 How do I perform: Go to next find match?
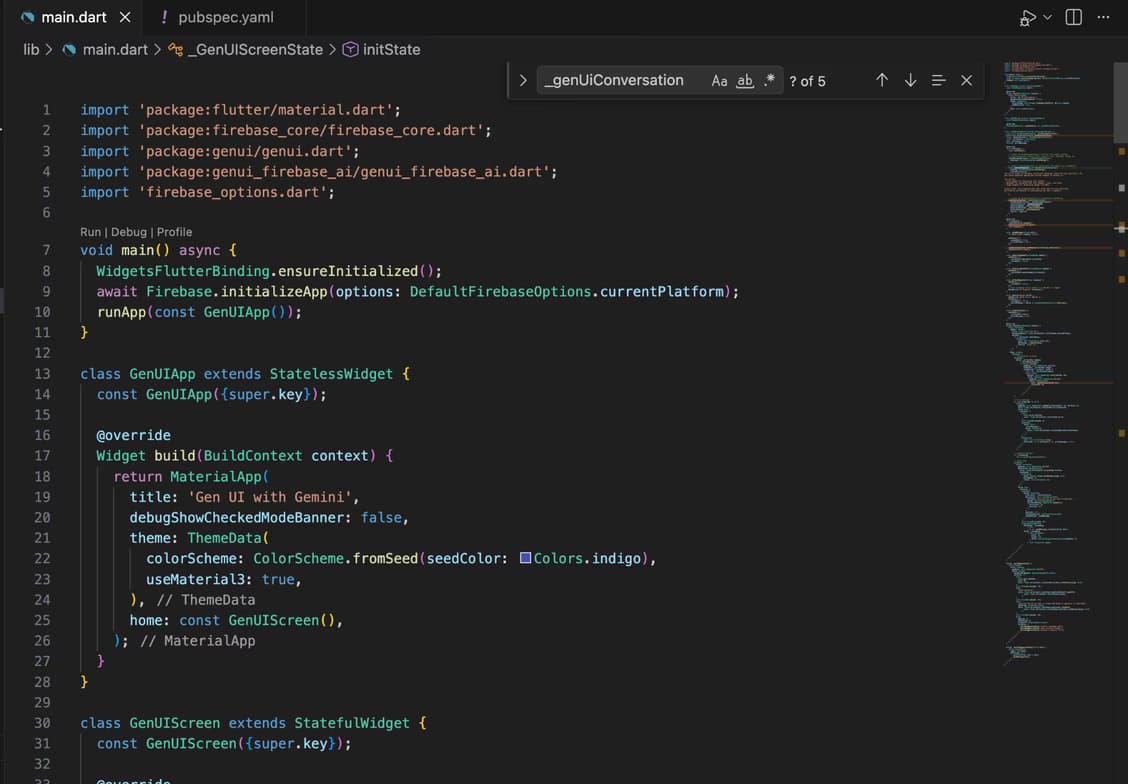pos(910,81)
